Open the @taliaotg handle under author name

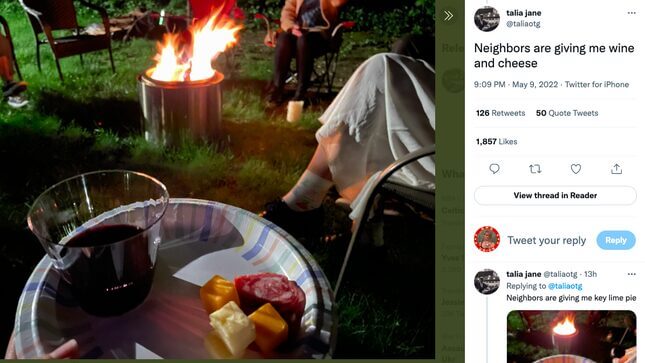click(x=523, y=24)
